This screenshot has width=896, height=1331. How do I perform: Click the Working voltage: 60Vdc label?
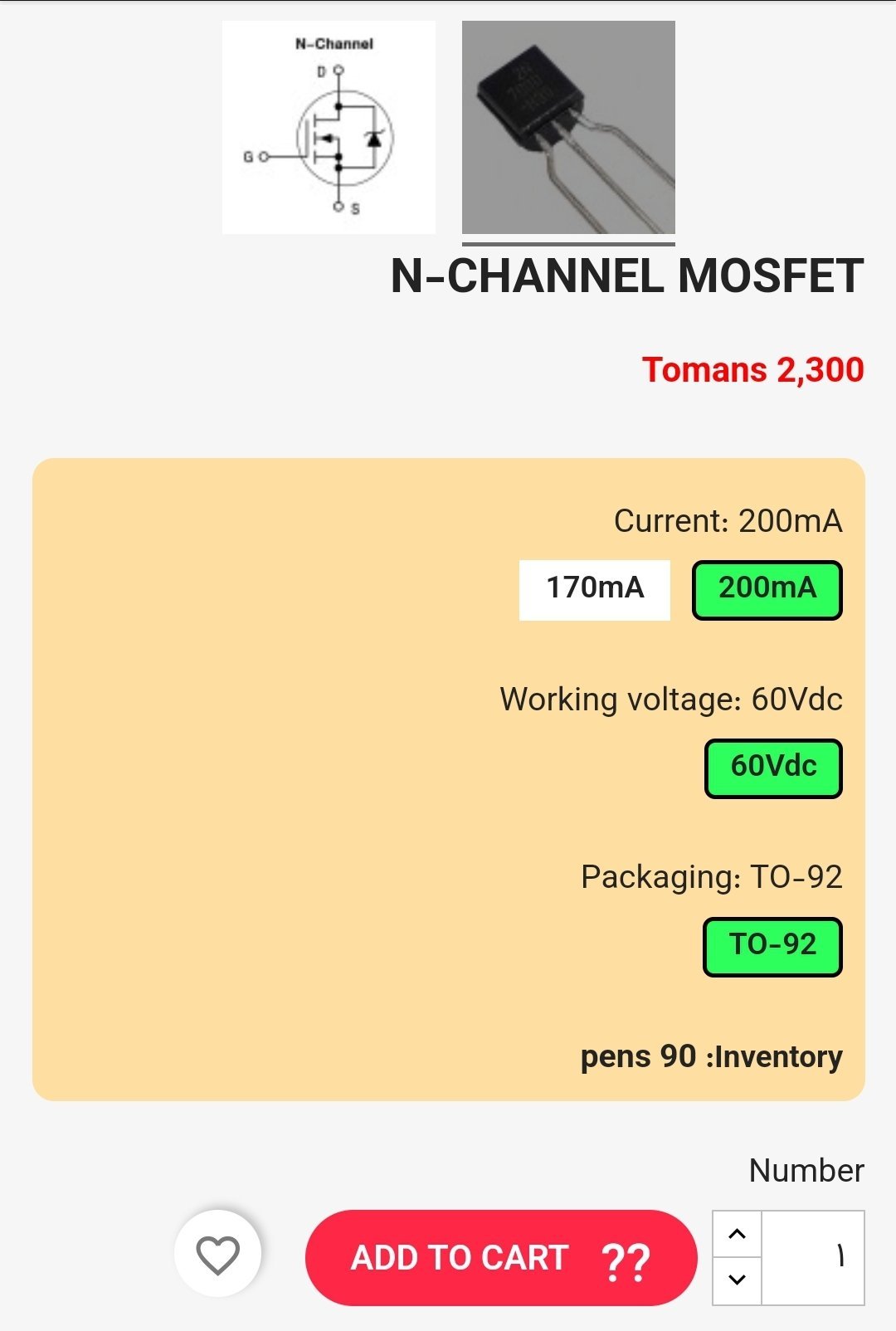(x=671, y=699)
